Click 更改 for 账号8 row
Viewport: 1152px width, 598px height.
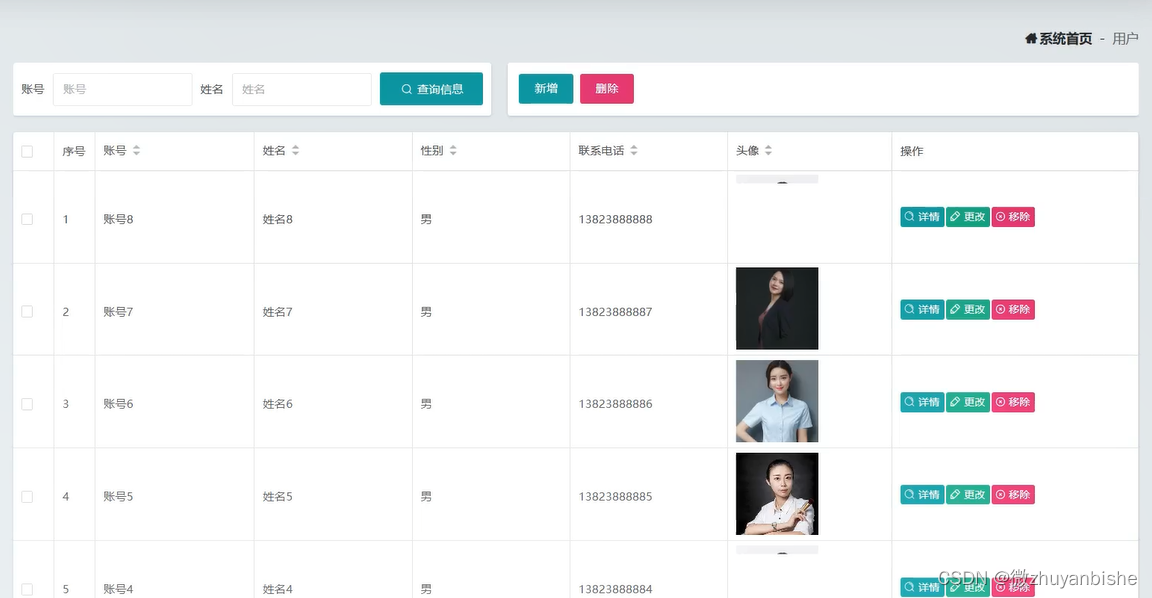click(x=968, y=217)
